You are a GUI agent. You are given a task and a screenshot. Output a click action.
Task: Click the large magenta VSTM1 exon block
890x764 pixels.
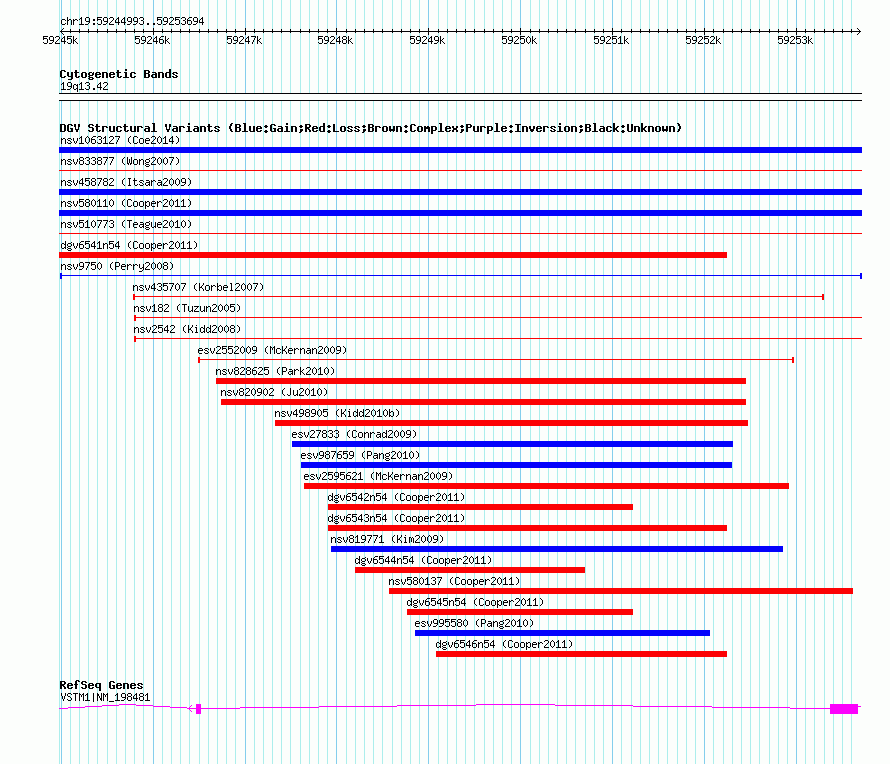pos(844,708)
